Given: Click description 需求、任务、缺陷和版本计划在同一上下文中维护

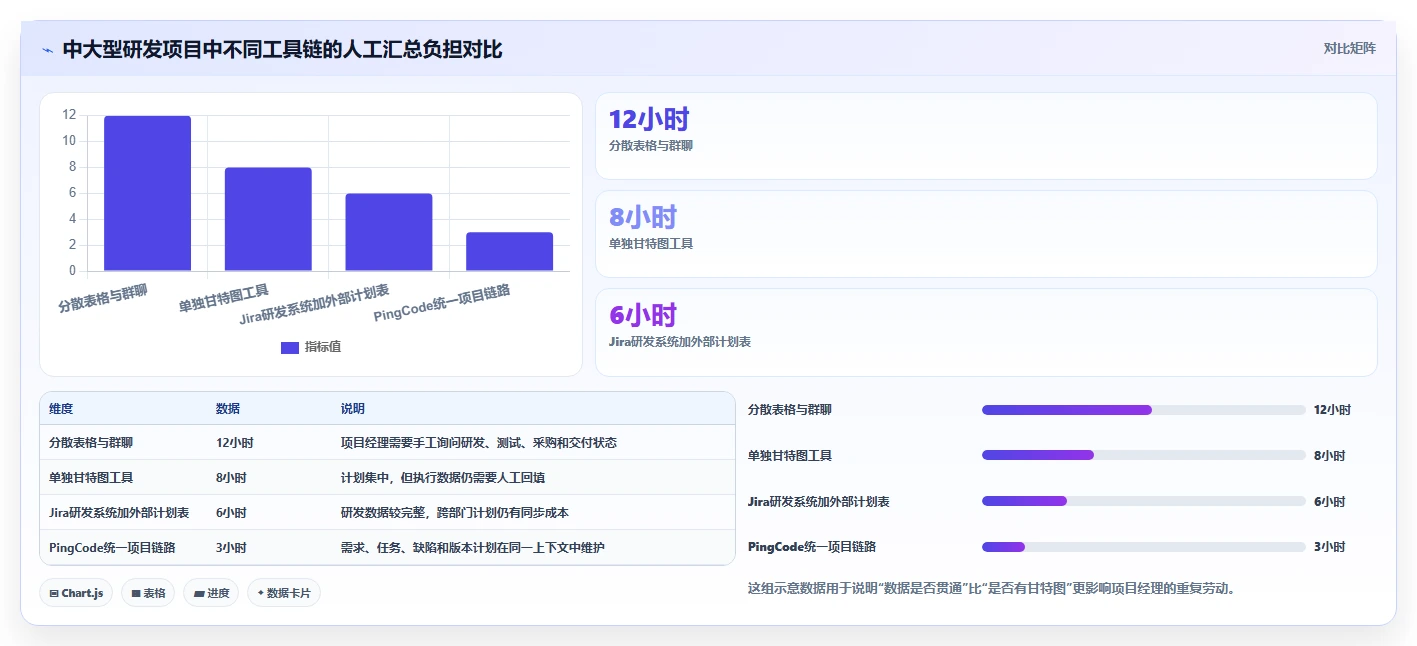Looking at the screenshot, I should click(x=473, y=548).
